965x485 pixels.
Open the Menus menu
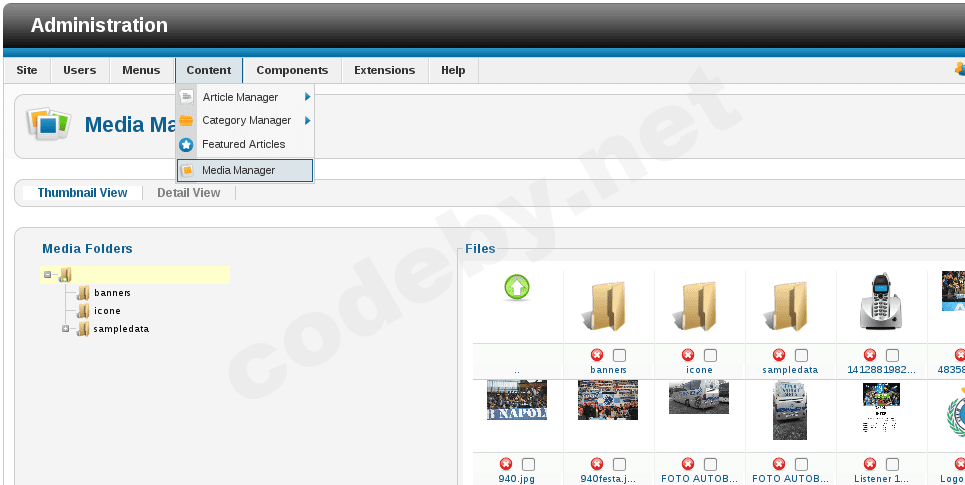(141, 70)
